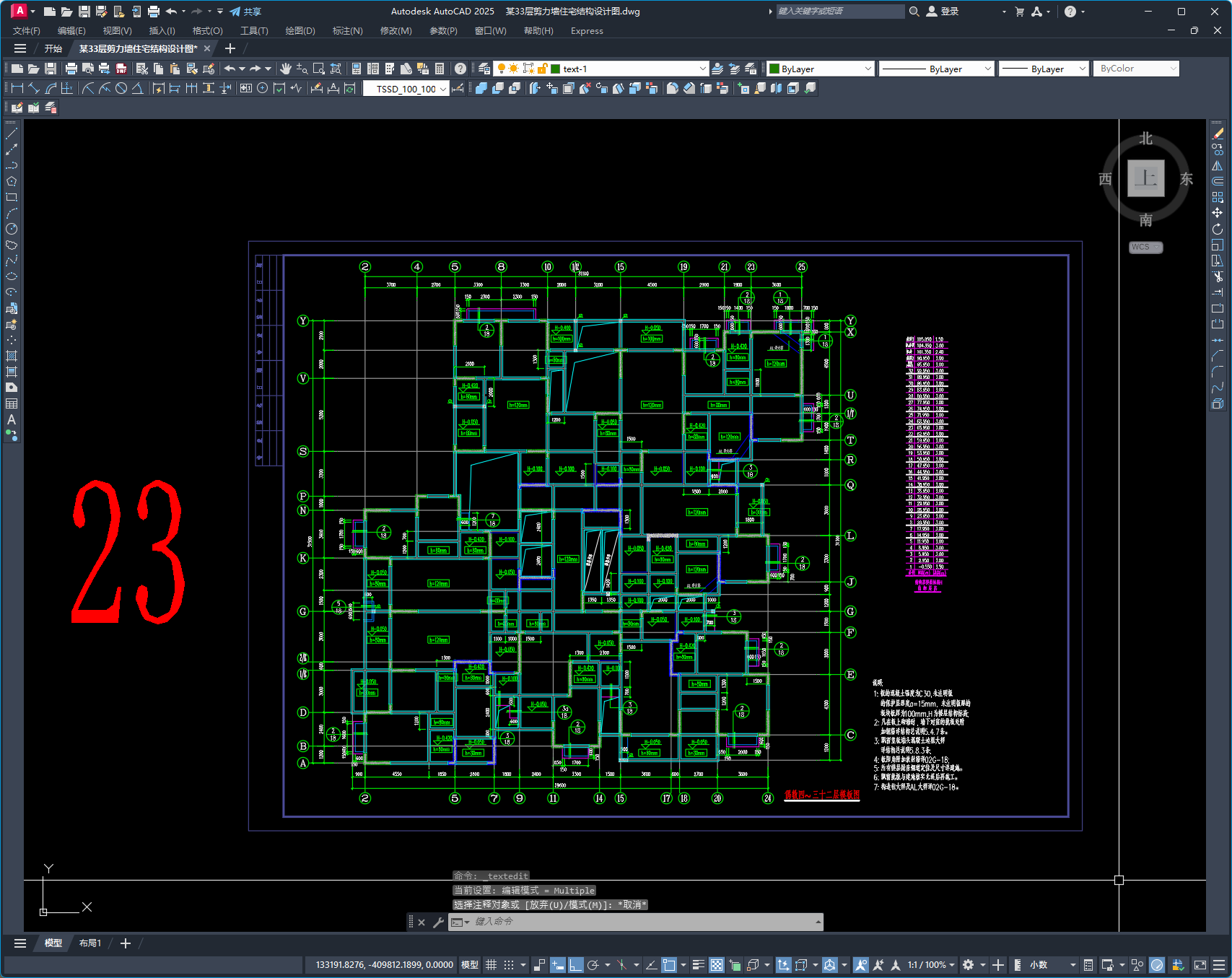This screenshot has width=1232, height=978.
Task: Open the 文件(F) menu
Action: point(27,31)
